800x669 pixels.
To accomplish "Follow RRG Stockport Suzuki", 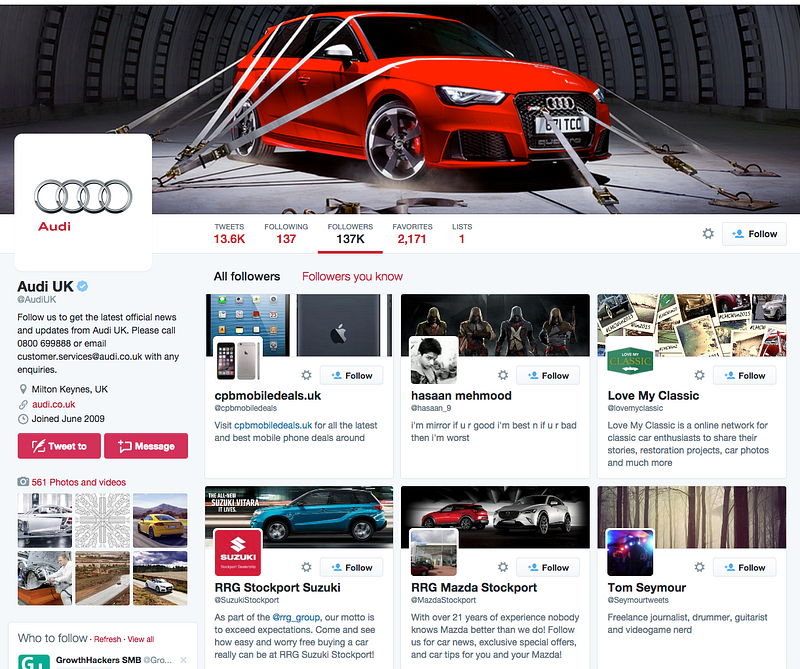I will click(352, 567).
